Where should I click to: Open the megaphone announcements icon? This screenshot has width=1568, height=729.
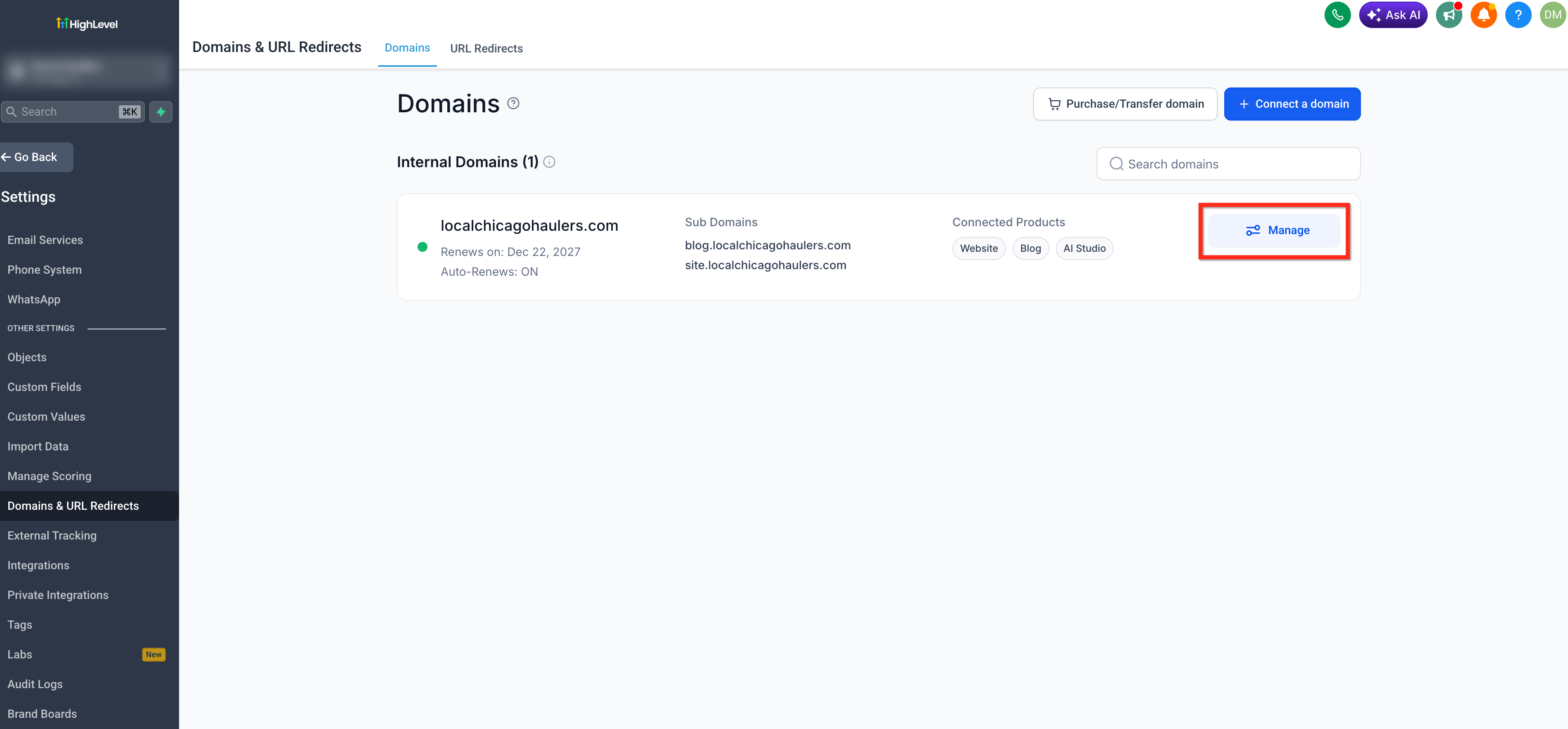1449,14
